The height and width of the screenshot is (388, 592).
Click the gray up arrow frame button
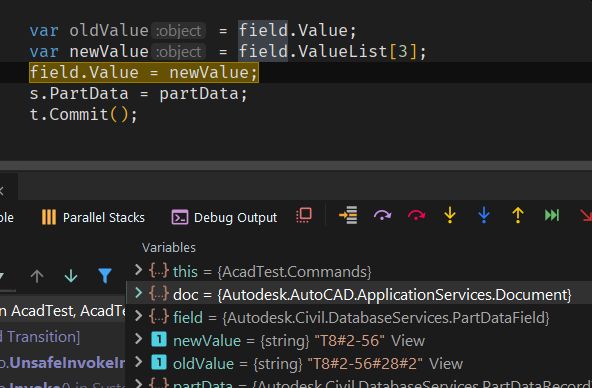(x=37, y=276)
